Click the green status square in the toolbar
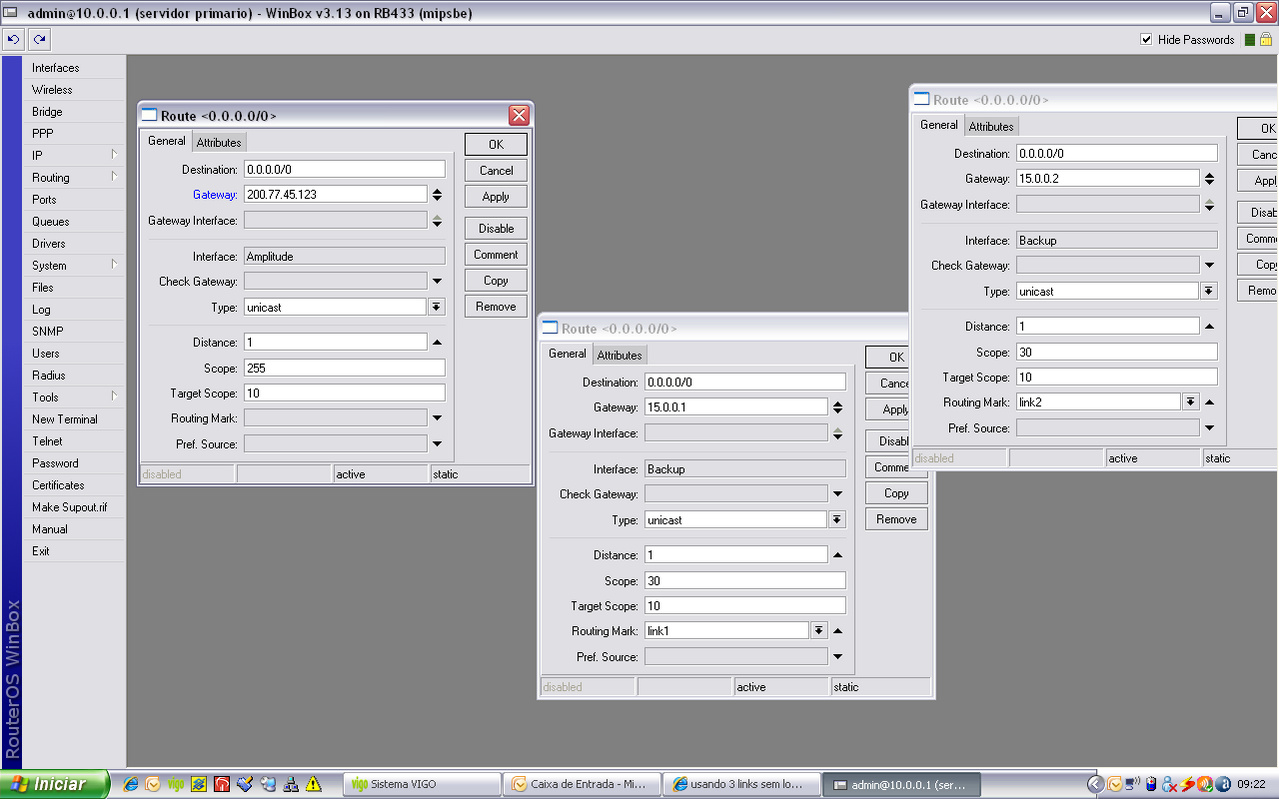 (1250, 40)
